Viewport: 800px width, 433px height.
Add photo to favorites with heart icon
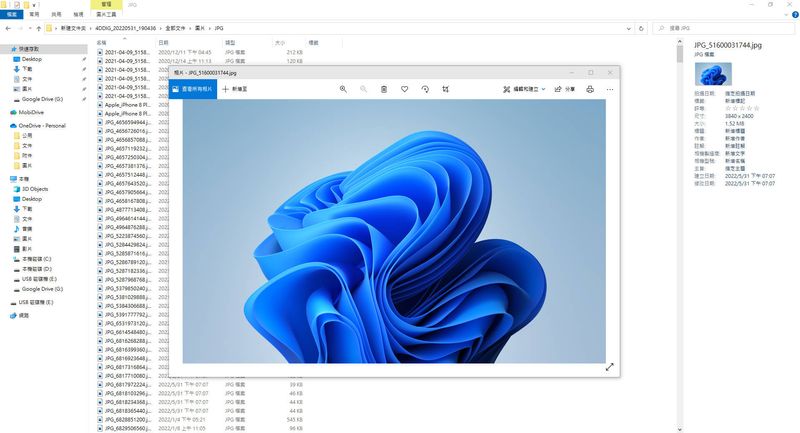click(404, 89)
